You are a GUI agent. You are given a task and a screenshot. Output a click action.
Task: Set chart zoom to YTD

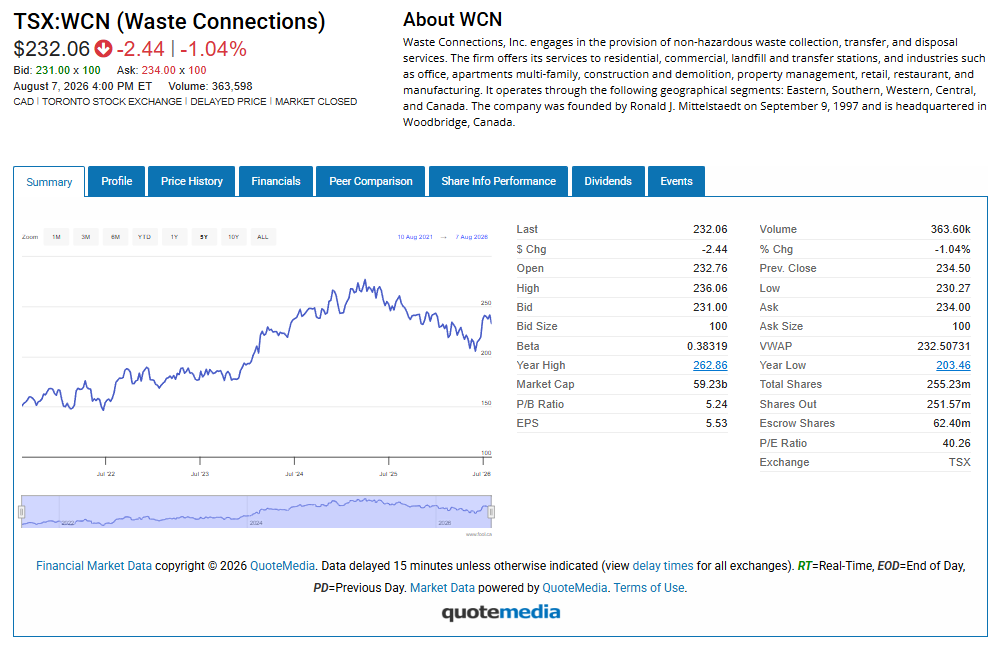pos(144,237)
